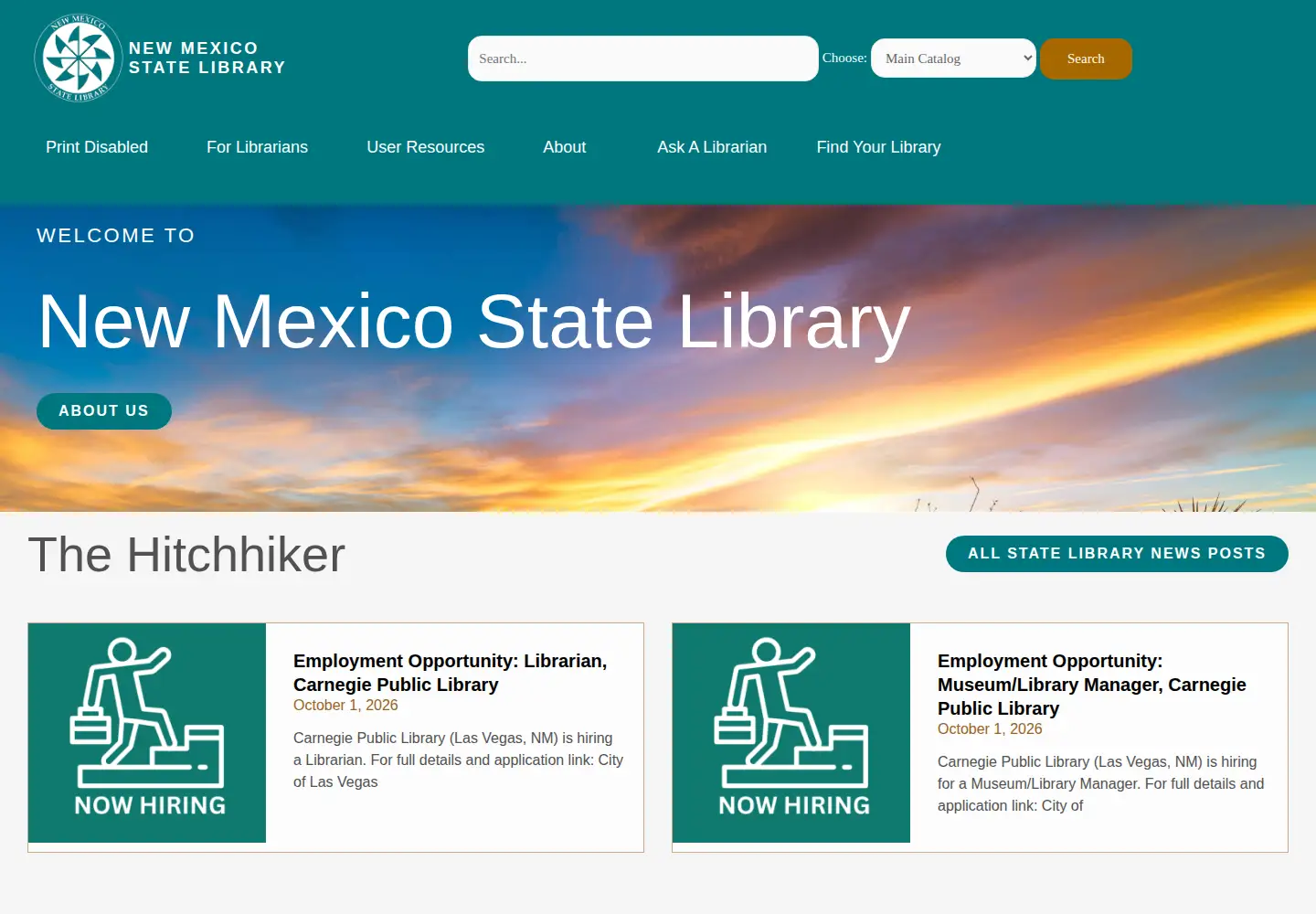Open the Print Disabled menu
This screenshot has width=1316, height=914.
coord(97,147)
